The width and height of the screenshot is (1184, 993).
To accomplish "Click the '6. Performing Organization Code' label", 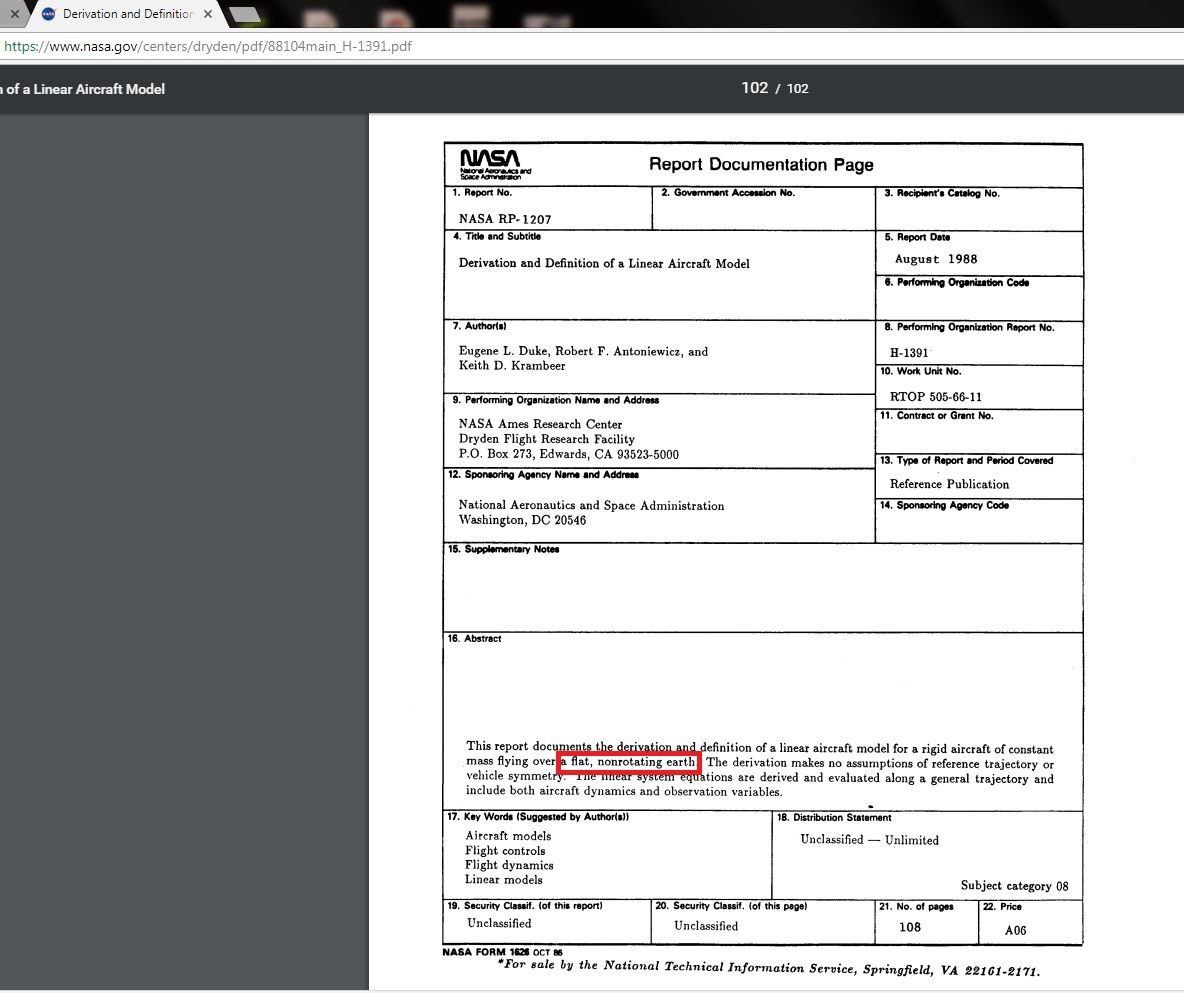I will coord(956,282).
